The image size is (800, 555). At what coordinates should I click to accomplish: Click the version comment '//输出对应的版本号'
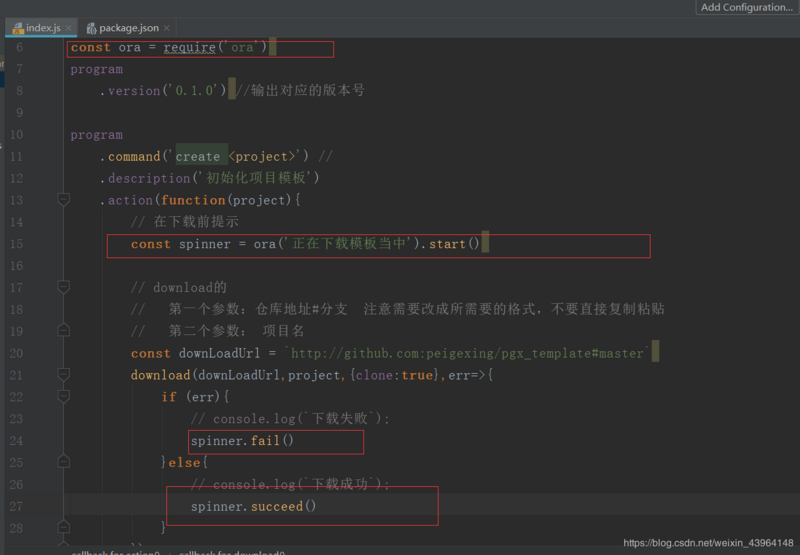click(x=301, y=91)
